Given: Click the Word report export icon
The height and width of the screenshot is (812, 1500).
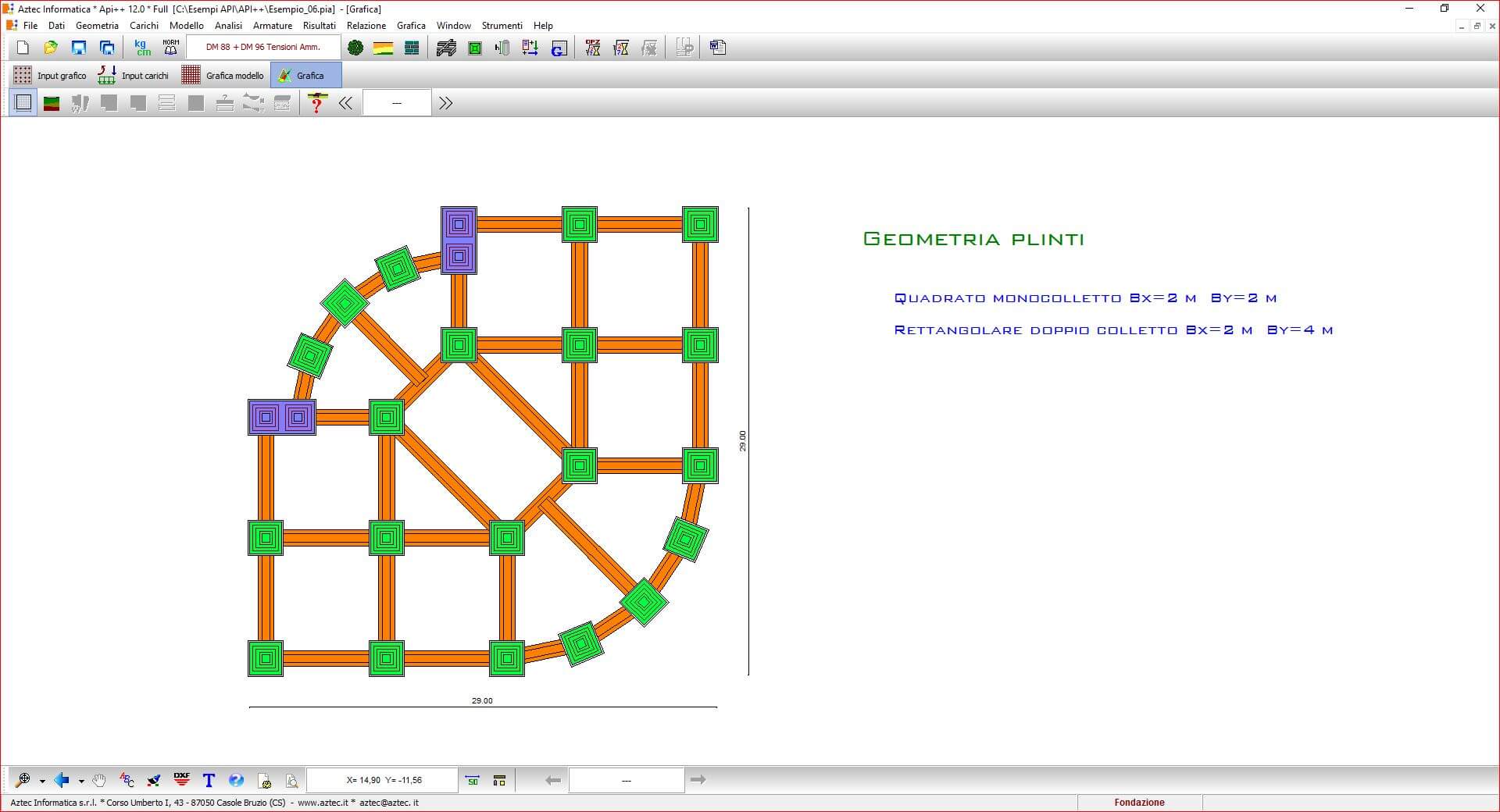Looking at the screenshot, I should 717,48.
